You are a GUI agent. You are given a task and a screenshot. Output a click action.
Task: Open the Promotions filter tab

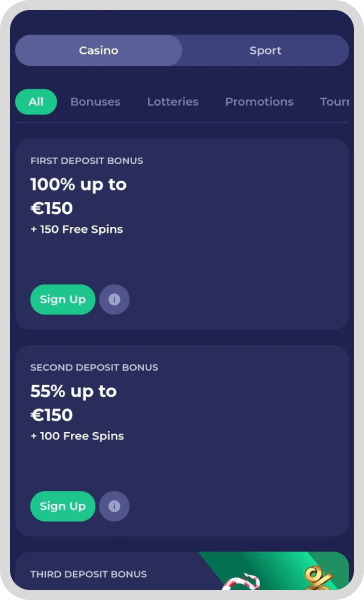pyautogui.click(x=259, y=102)
